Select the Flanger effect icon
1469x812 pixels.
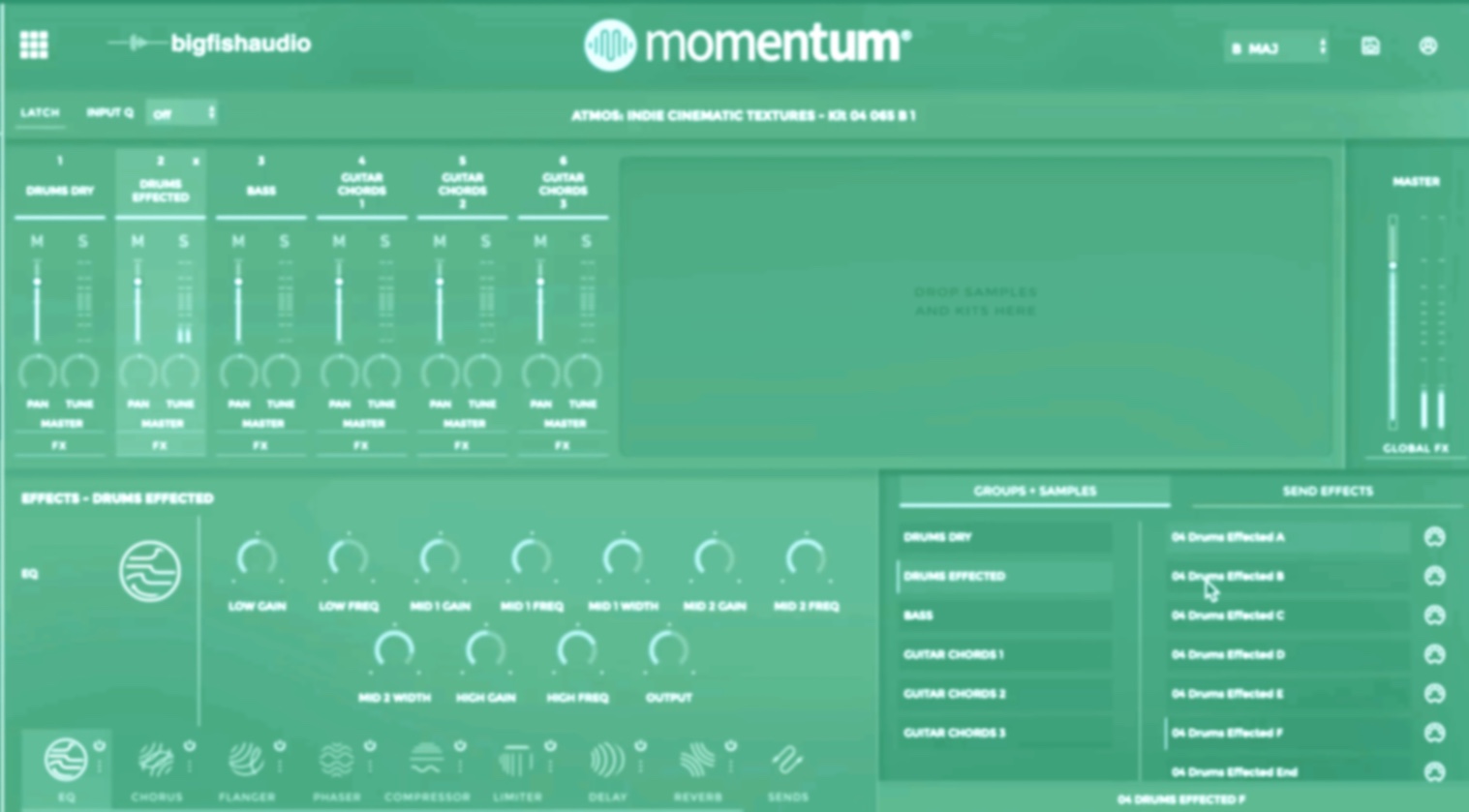pyautogui.click(x=246, y=761)
